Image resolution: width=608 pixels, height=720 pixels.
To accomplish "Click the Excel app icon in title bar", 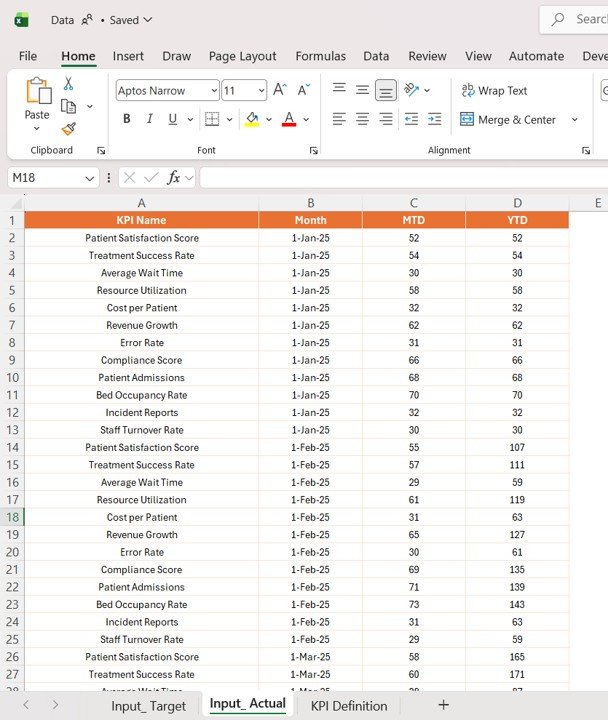I will (21, 20).
